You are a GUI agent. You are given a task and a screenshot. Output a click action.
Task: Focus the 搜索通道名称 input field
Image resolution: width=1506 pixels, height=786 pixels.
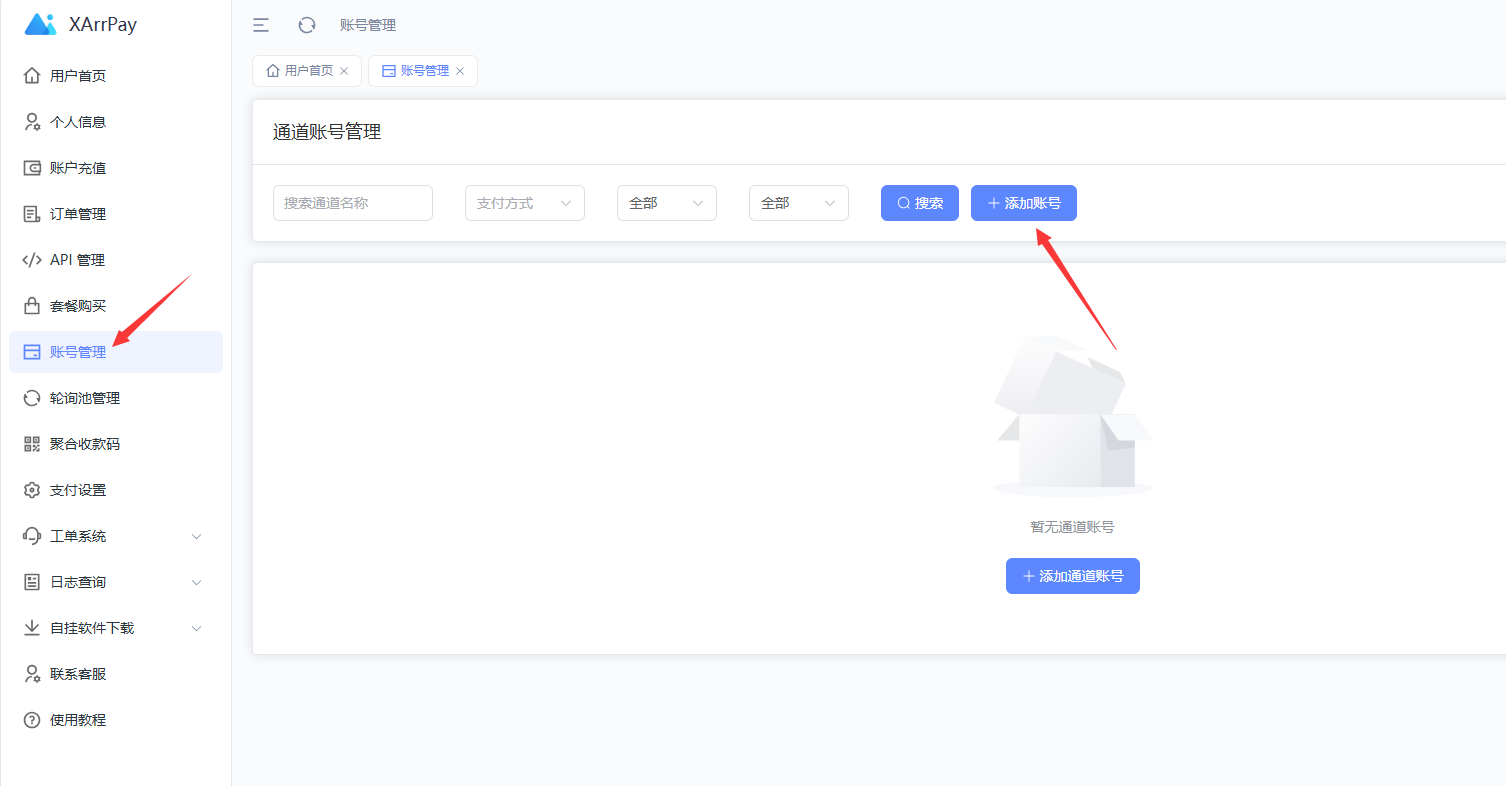[x=353, y=203]
